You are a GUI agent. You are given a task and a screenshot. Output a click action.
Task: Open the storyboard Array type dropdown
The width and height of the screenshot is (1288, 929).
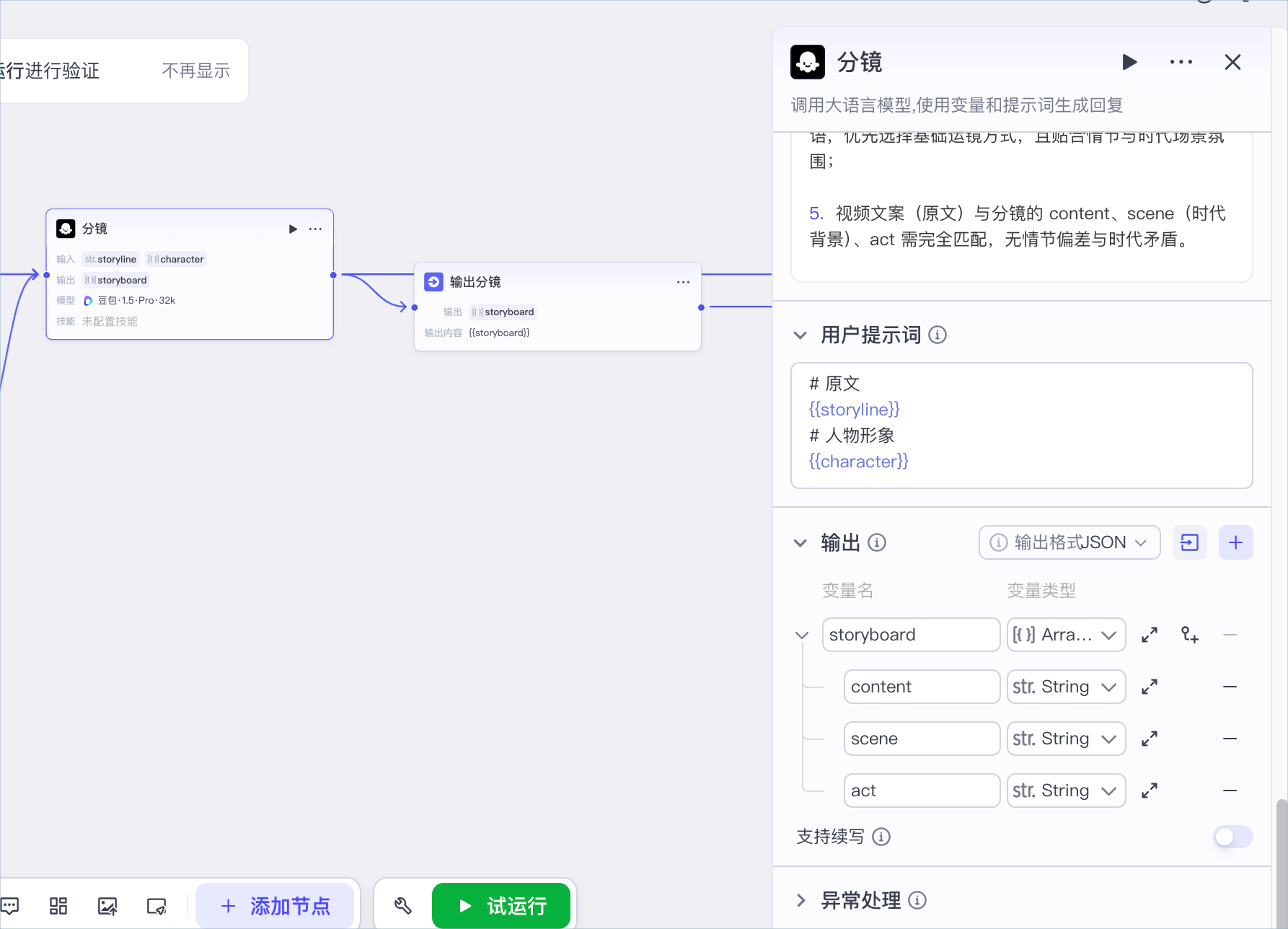[x=1066, y=635]
